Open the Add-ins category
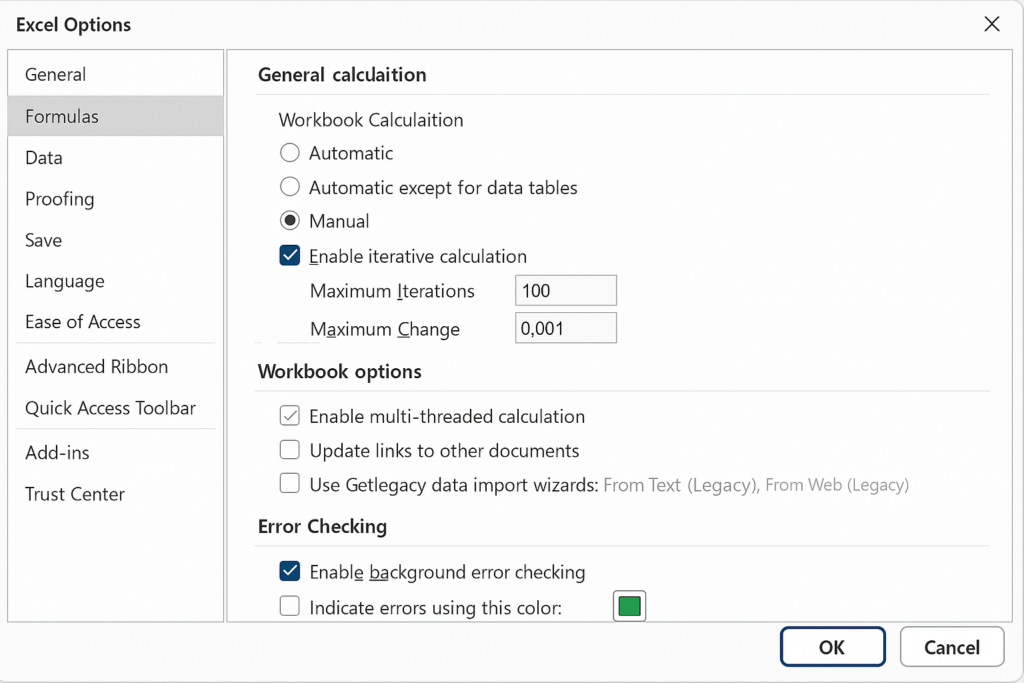 click(x=57, y=453)
